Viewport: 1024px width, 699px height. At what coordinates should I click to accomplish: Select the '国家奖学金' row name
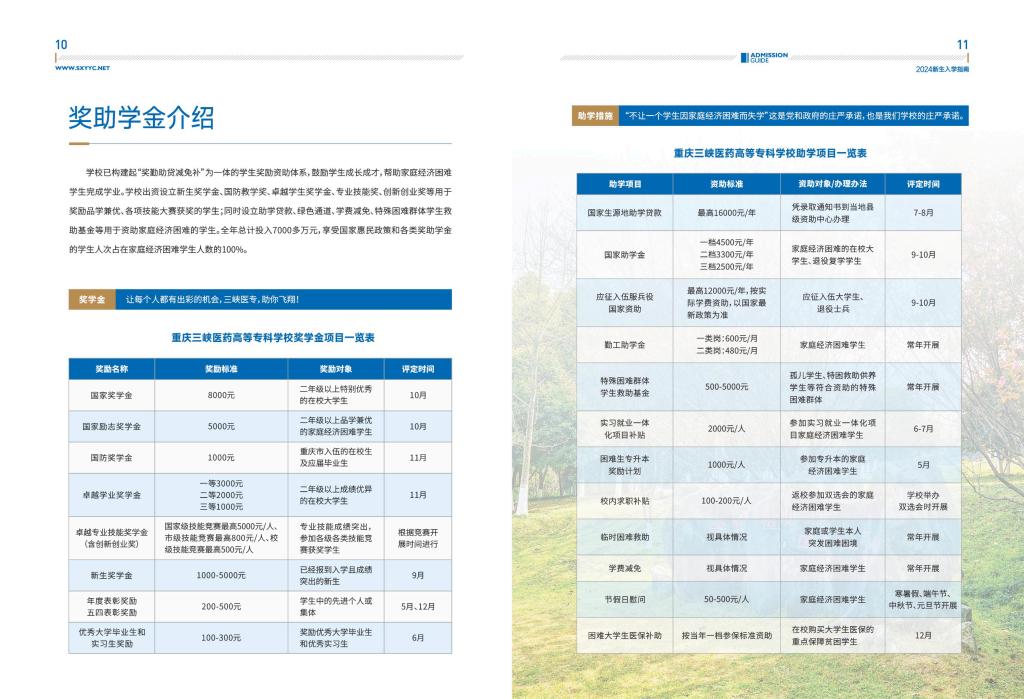tap(112, 395)
